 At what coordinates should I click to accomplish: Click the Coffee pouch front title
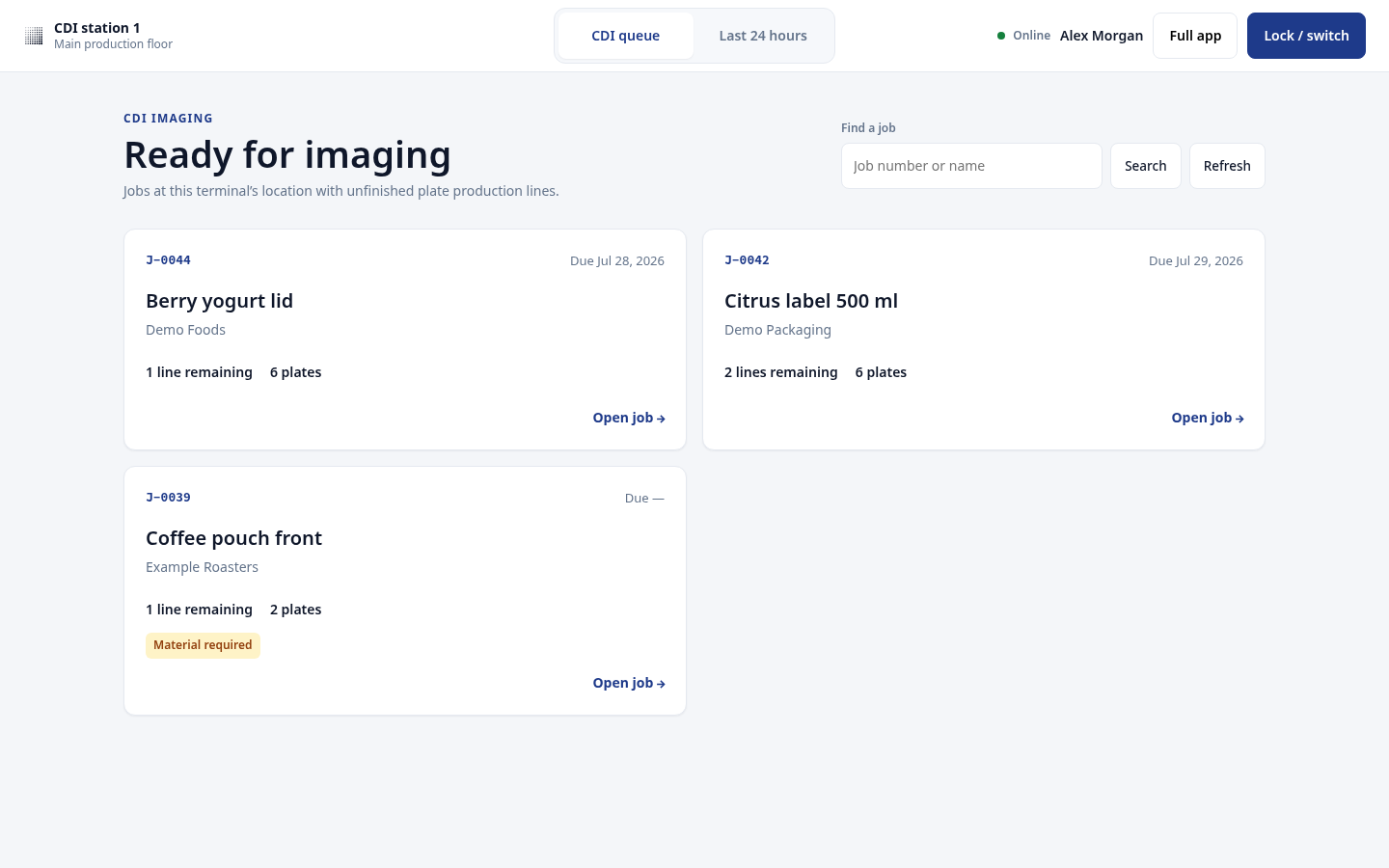233,538
